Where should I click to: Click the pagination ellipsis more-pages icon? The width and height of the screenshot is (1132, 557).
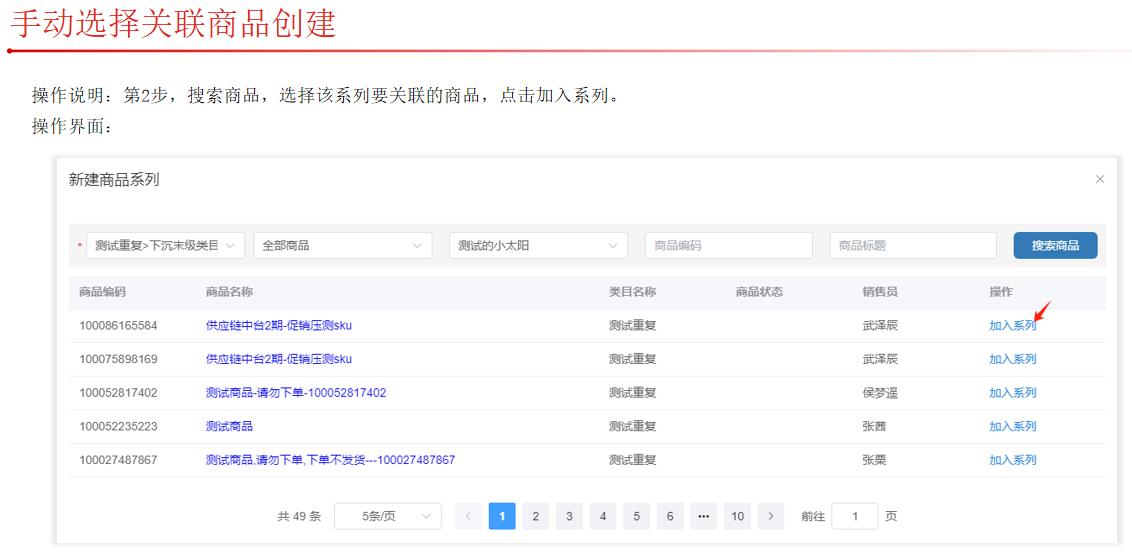(703, 516)
